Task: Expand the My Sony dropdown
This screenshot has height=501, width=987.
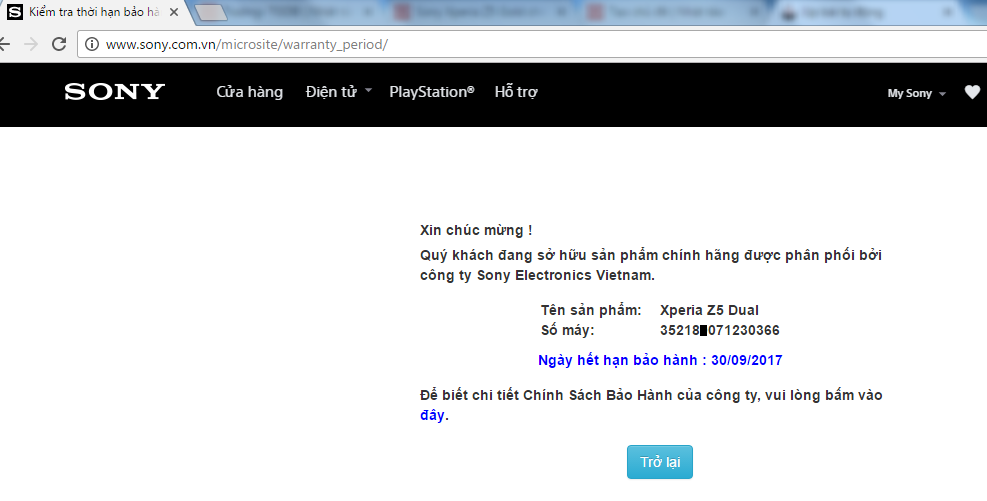Action: click(x=916, y=93)
